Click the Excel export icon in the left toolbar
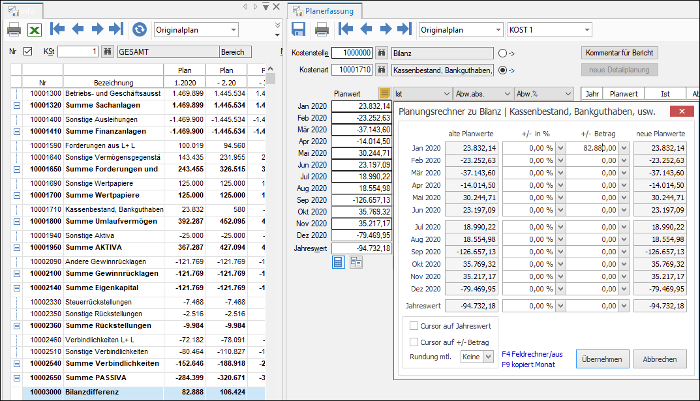Screen dimensions: 700x401 [x=34, y=30]
